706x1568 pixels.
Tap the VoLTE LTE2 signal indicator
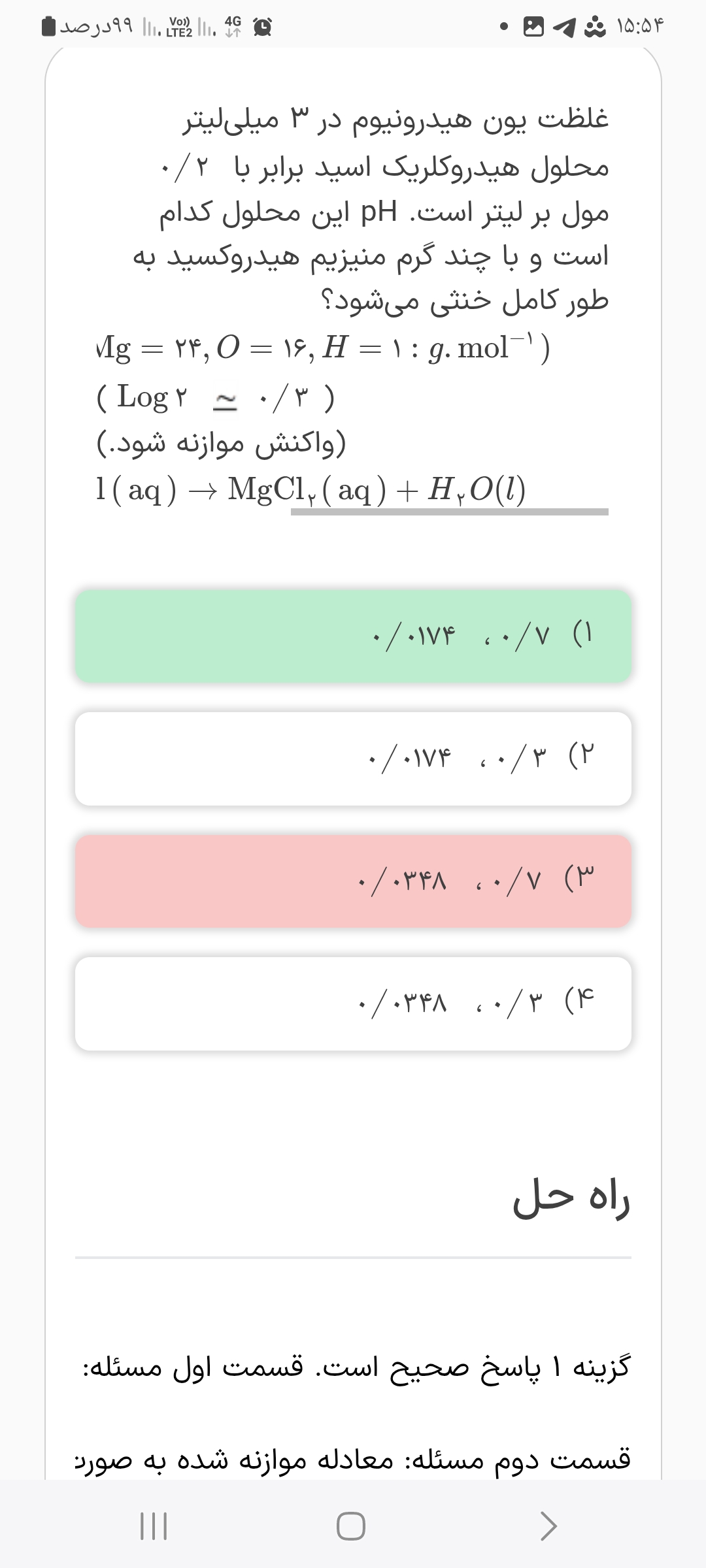click(179, 27)
